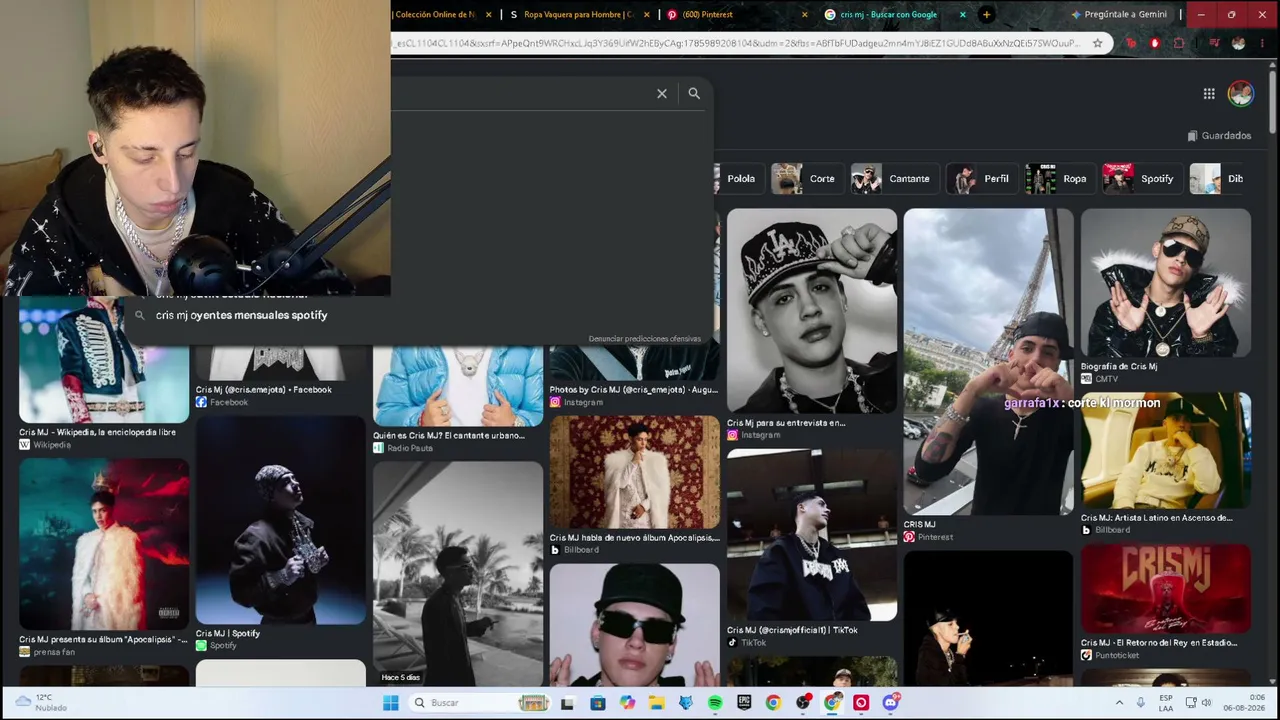Viewport: 1280px width, 720px height.
Task: Click the microphone icon in the system tray
Action: tap(1141, 703)
